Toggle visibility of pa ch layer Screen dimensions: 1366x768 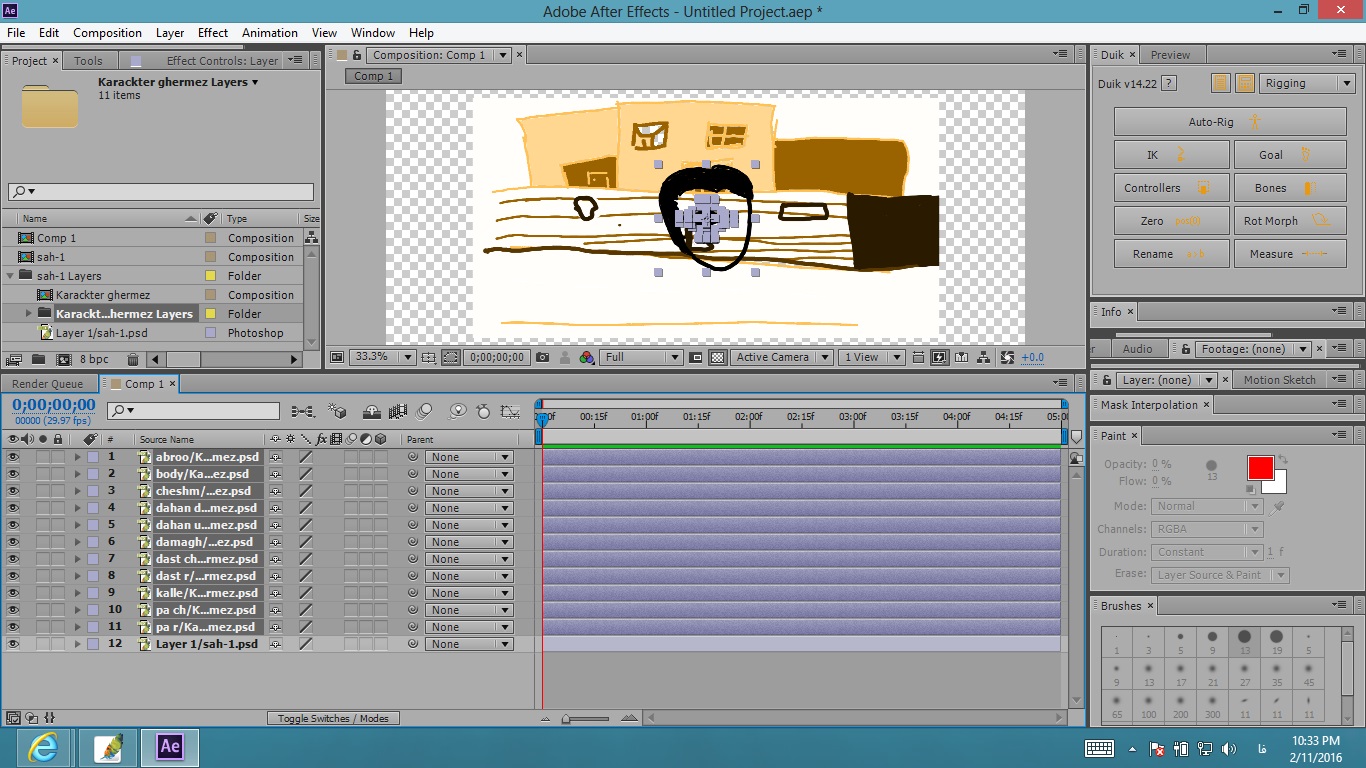point(13,610)
